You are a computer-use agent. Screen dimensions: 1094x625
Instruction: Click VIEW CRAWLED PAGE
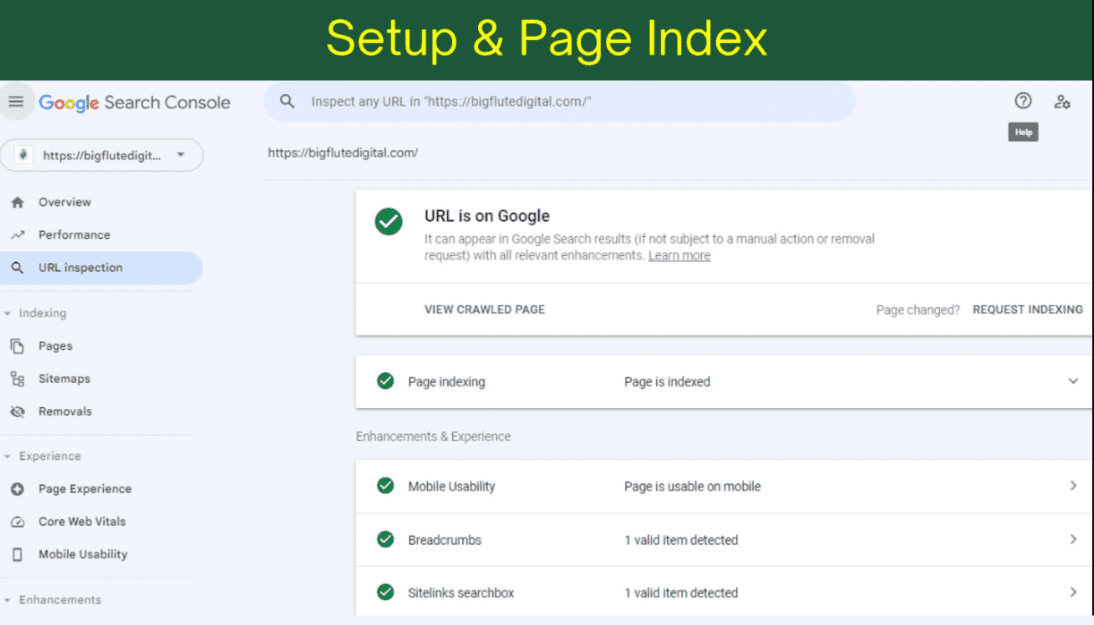coord(484,310)
